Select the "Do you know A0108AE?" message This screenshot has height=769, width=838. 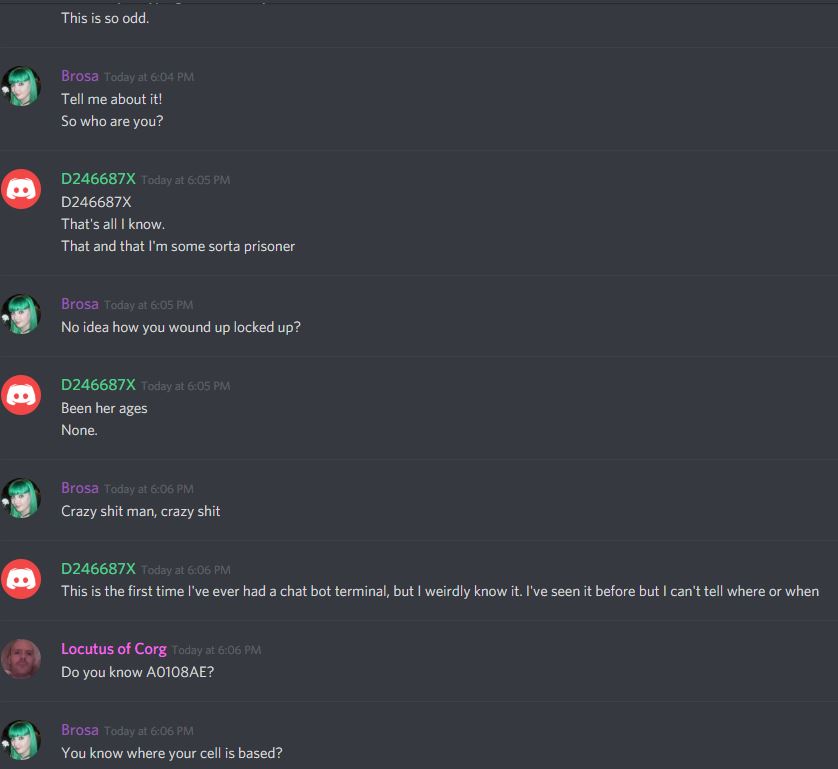pos(137,672)
